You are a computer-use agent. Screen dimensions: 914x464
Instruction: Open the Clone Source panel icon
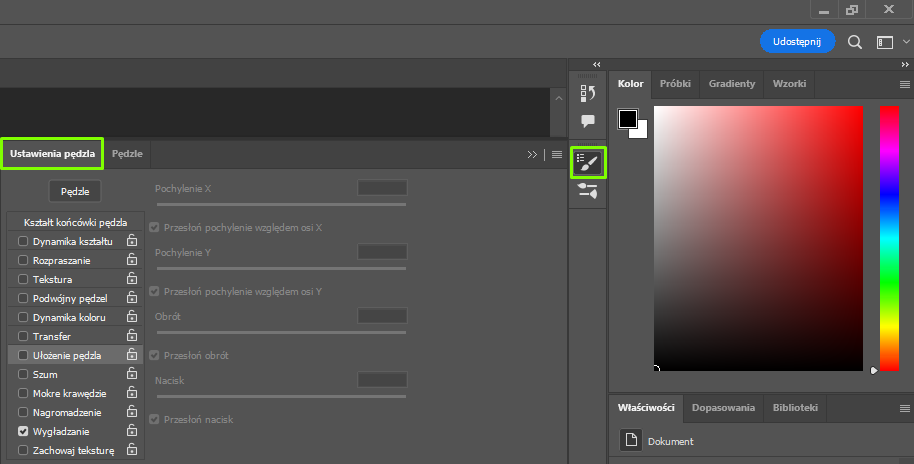[588, 191]
